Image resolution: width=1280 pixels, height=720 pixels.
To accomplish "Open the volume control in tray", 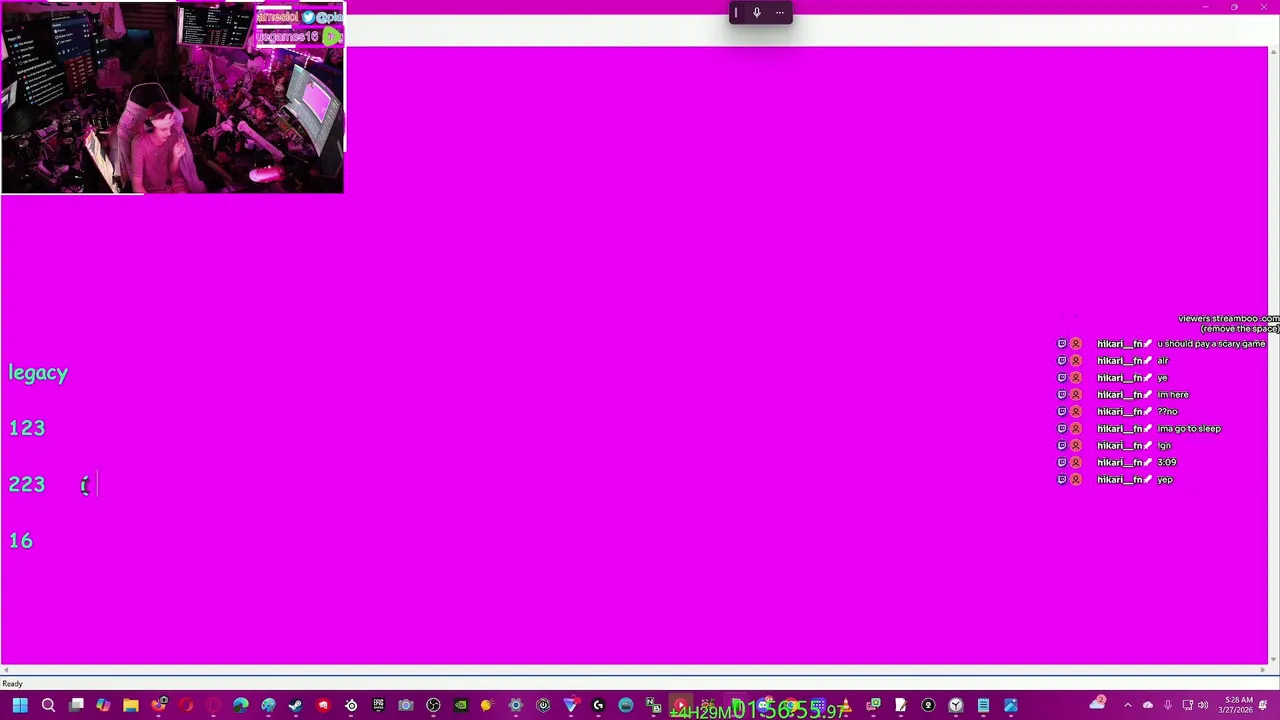I will (1203, 706).
